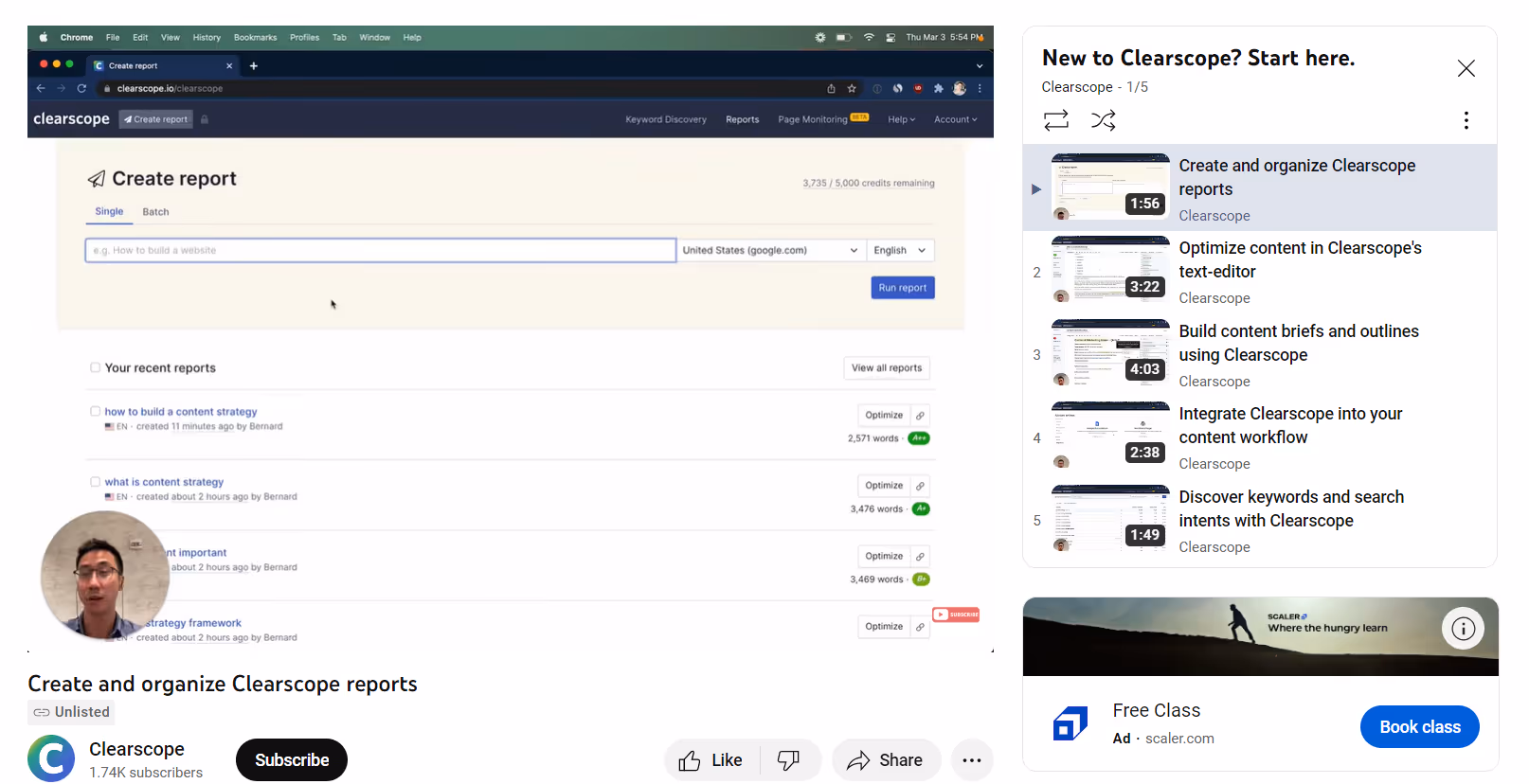Click the thumbs-up Like button
This screenshot has width=1529, height=784.
click(x=711, y=760)
